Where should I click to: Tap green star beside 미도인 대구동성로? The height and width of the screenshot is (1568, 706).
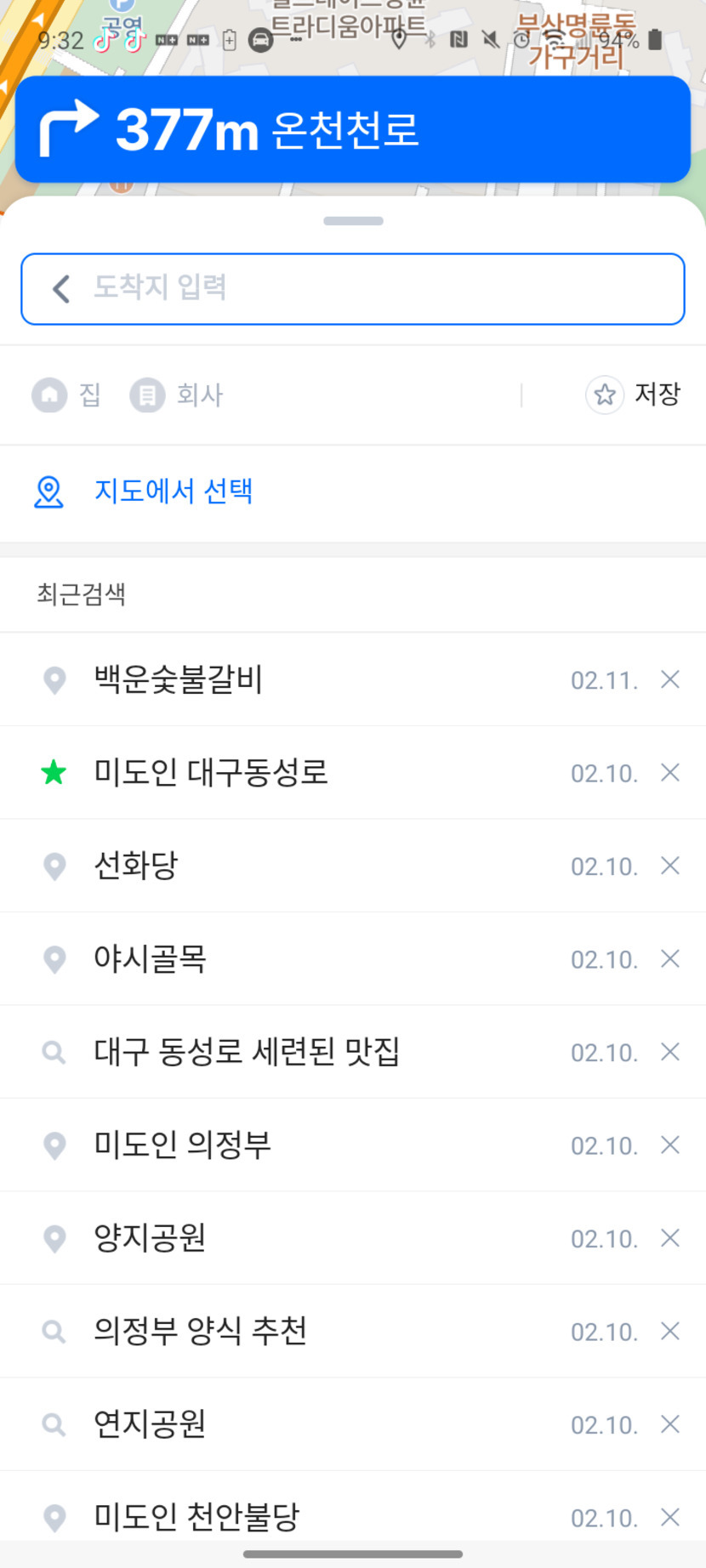(x=54, y=773)
